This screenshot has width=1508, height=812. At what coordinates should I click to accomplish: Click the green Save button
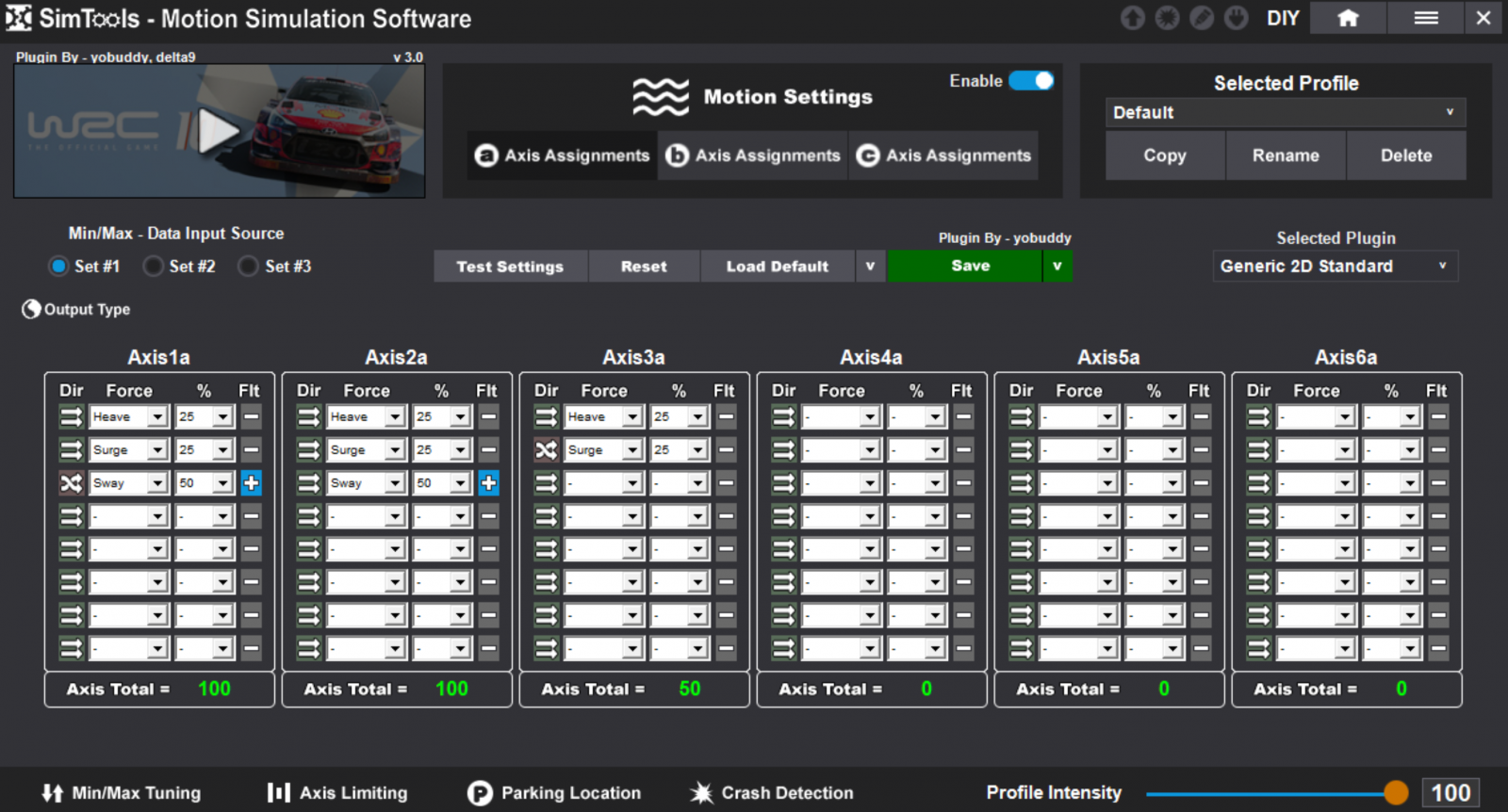tap(969, 267)
